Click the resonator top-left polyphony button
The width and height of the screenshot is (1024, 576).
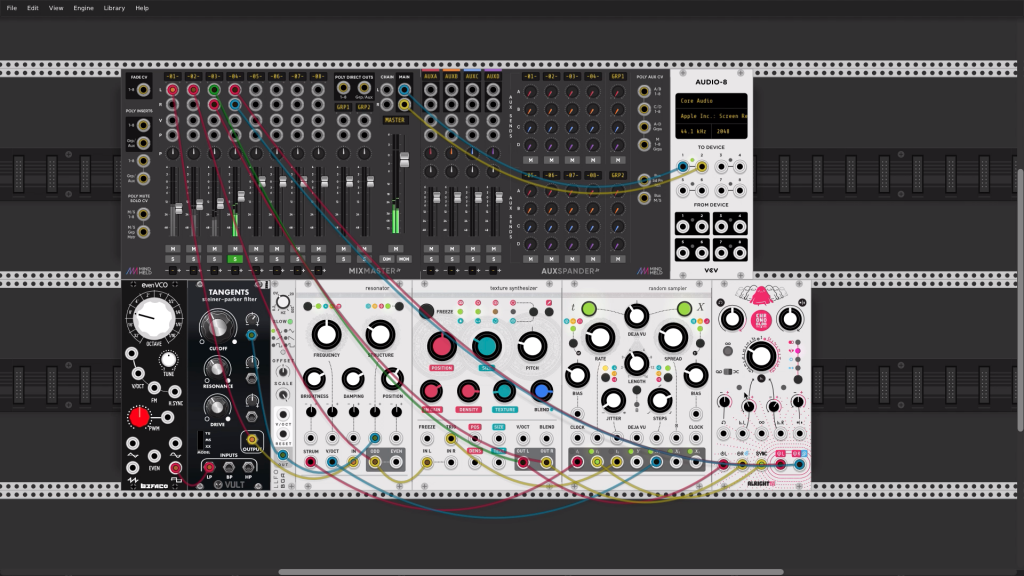click(308, 306)
